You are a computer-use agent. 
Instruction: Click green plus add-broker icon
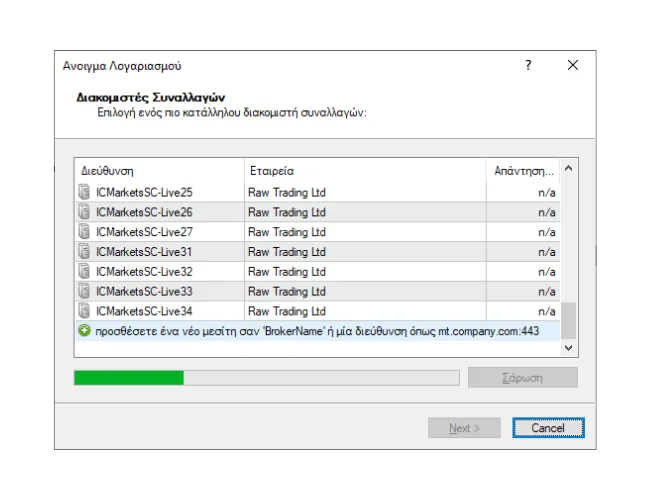click(x=84, y=330)
